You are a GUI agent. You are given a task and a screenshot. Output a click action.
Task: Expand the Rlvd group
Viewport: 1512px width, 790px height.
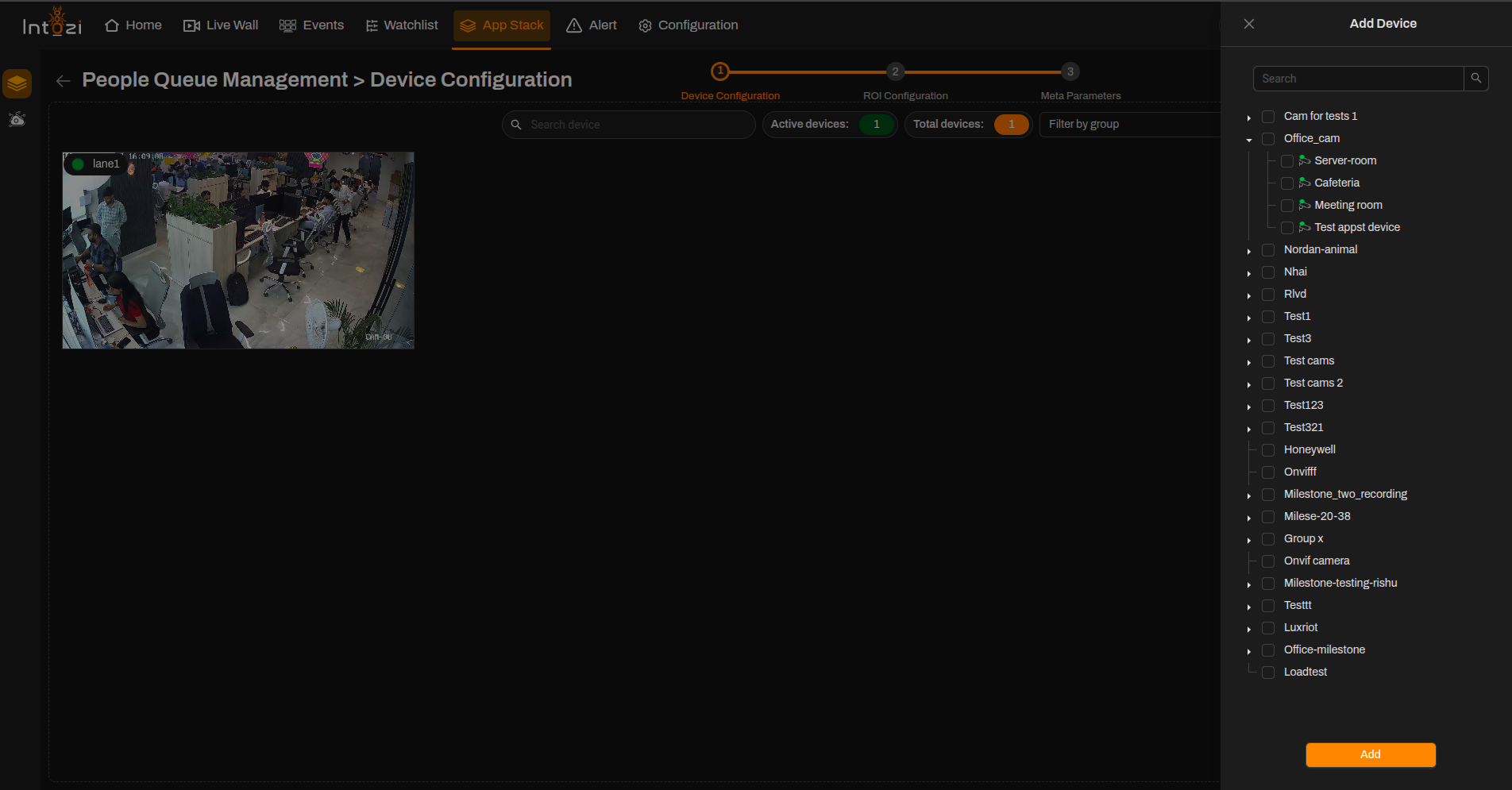click(x=1249, y=295)
